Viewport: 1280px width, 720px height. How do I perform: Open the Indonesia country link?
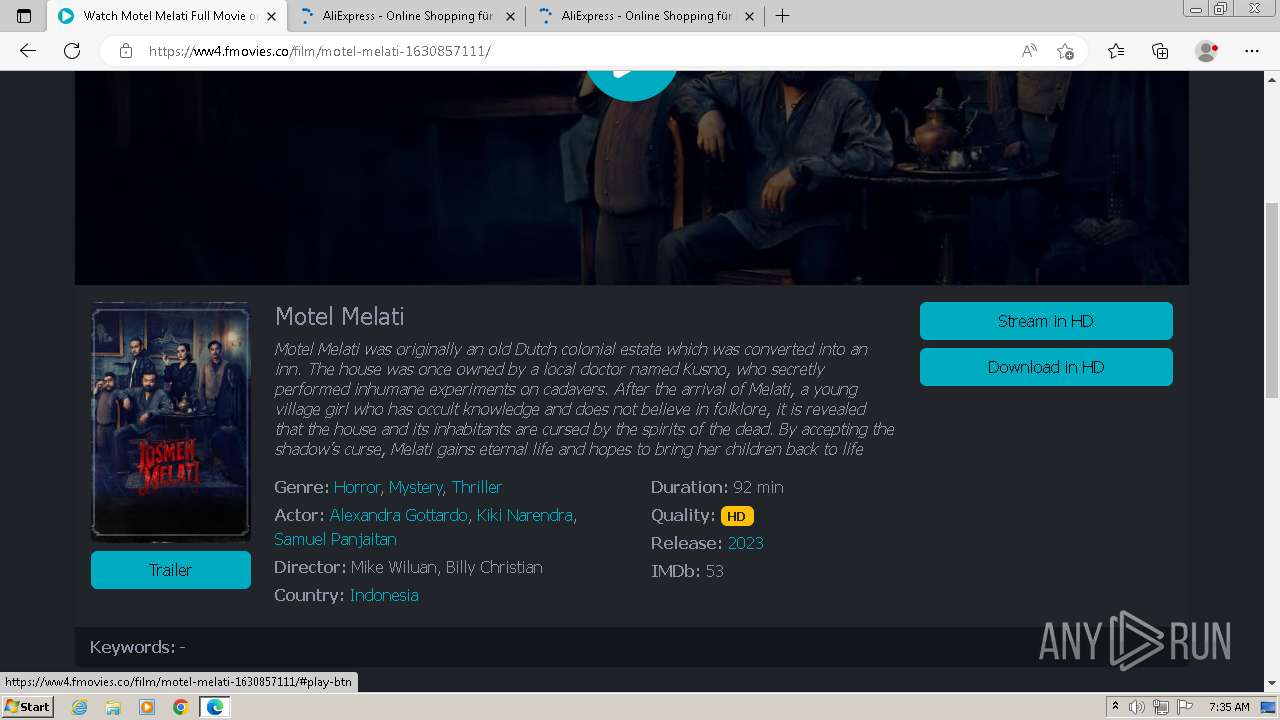384,595
